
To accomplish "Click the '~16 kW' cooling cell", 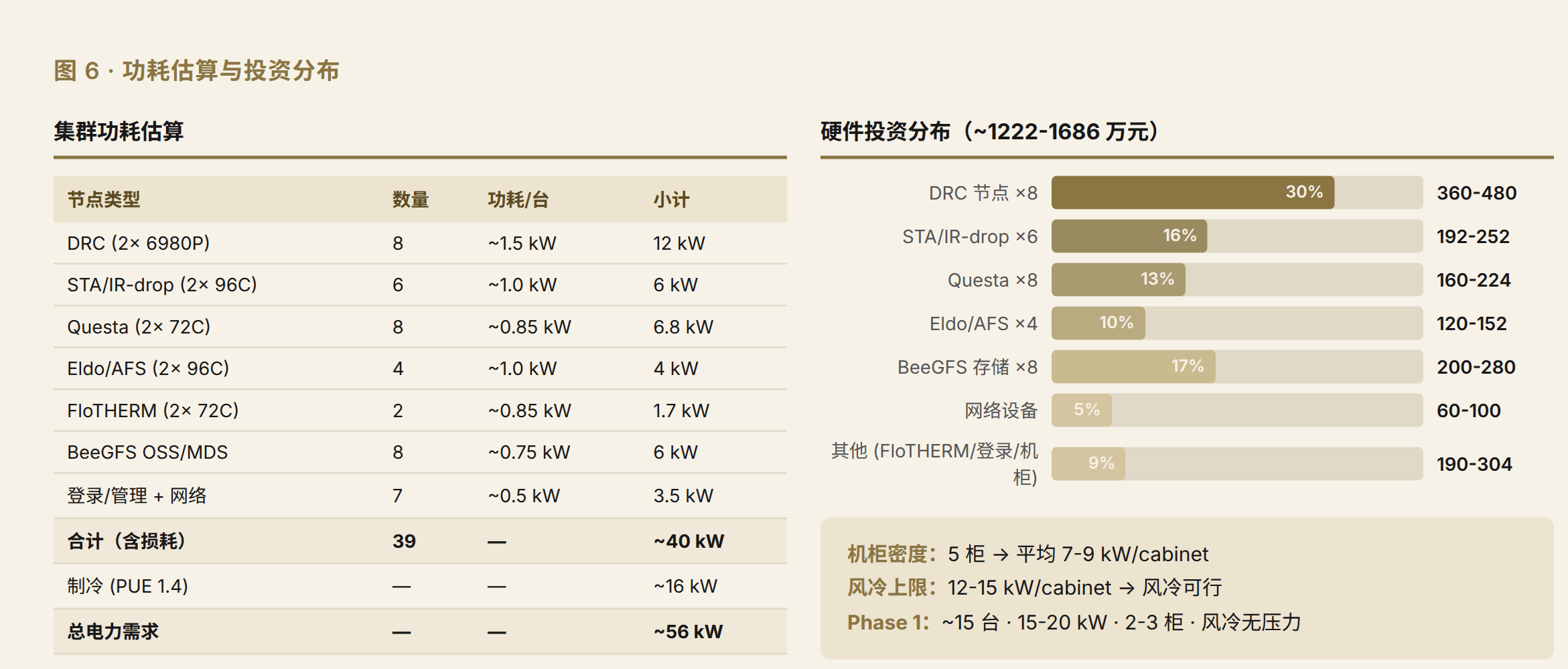I will [x=685, y=586].
